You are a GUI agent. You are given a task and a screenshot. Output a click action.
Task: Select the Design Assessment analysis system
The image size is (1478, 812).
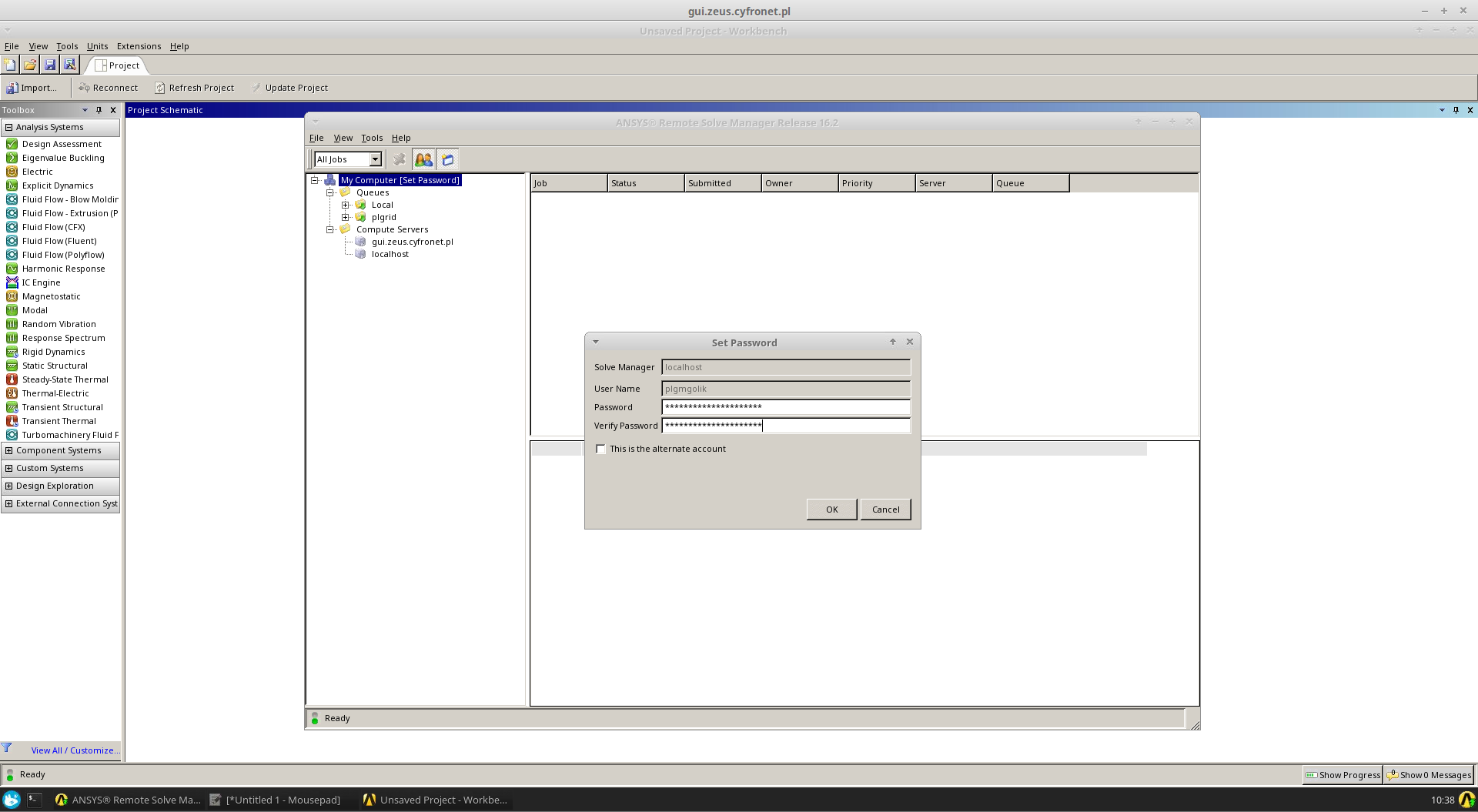pos(62,144)
